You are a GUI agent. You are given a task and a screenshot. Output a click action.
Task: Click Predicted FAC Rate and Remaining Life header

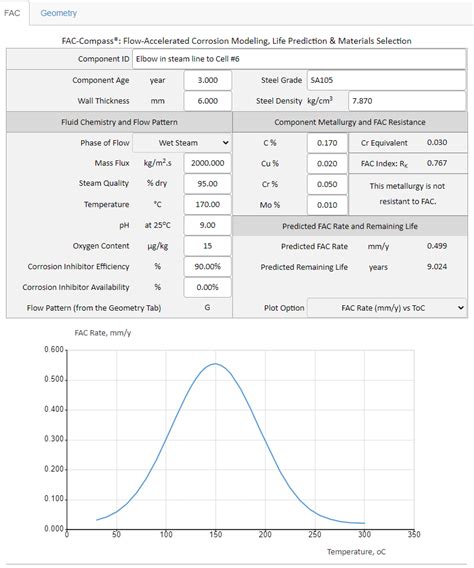tap(350, 226)
